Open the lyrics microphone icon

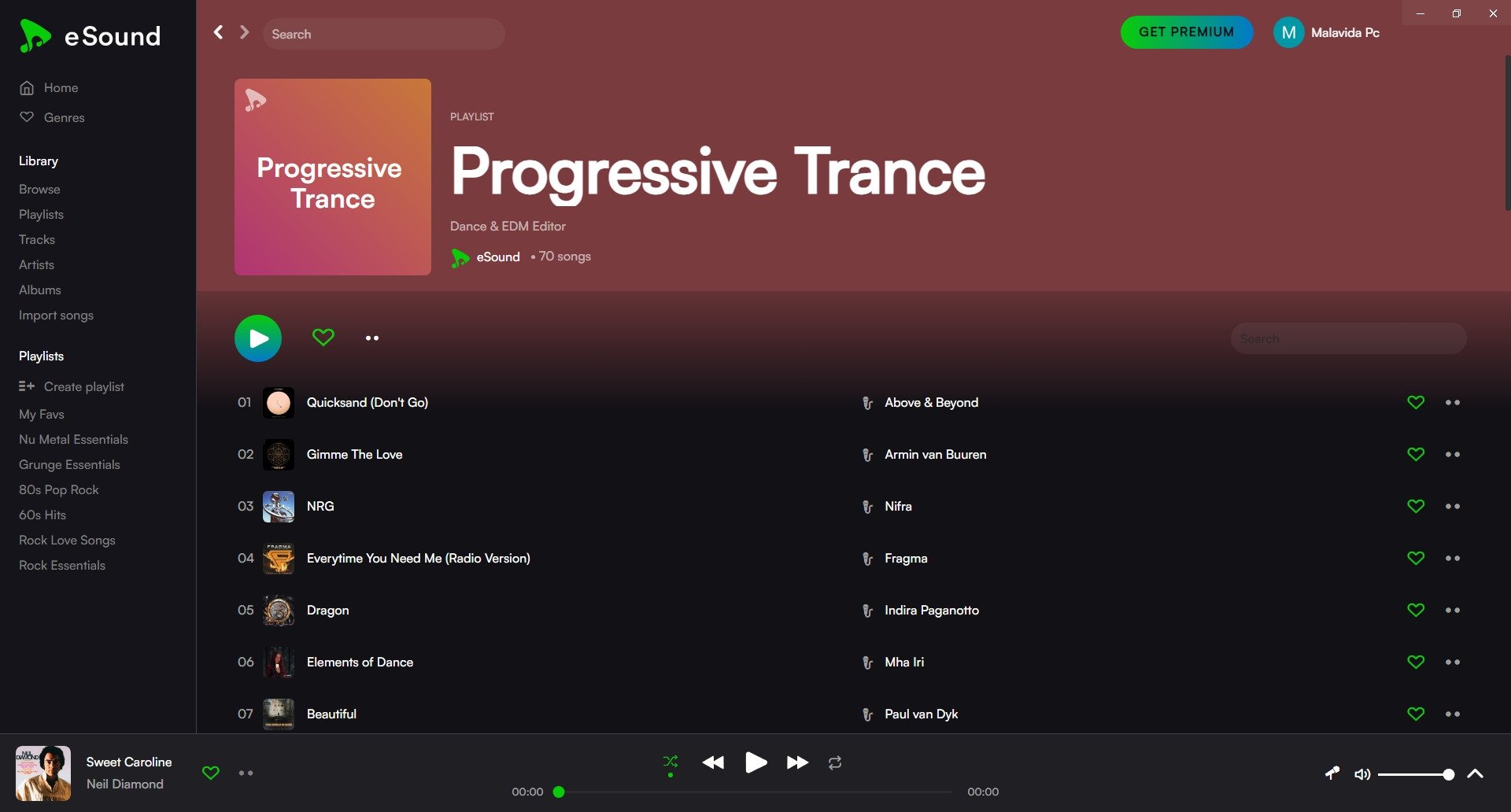[x=1332, y=773]
